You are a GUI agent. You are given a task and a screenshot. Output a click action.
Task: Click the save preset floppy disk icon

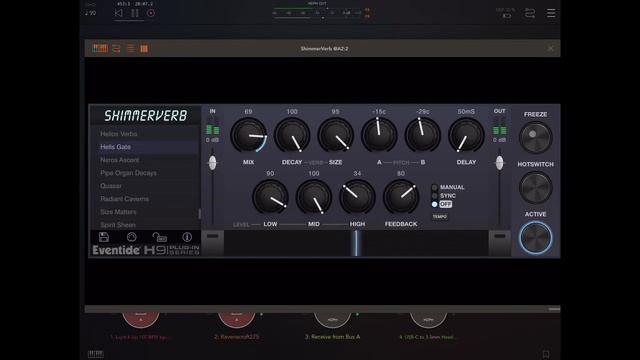pyautogui.click(x=104, y=237)
